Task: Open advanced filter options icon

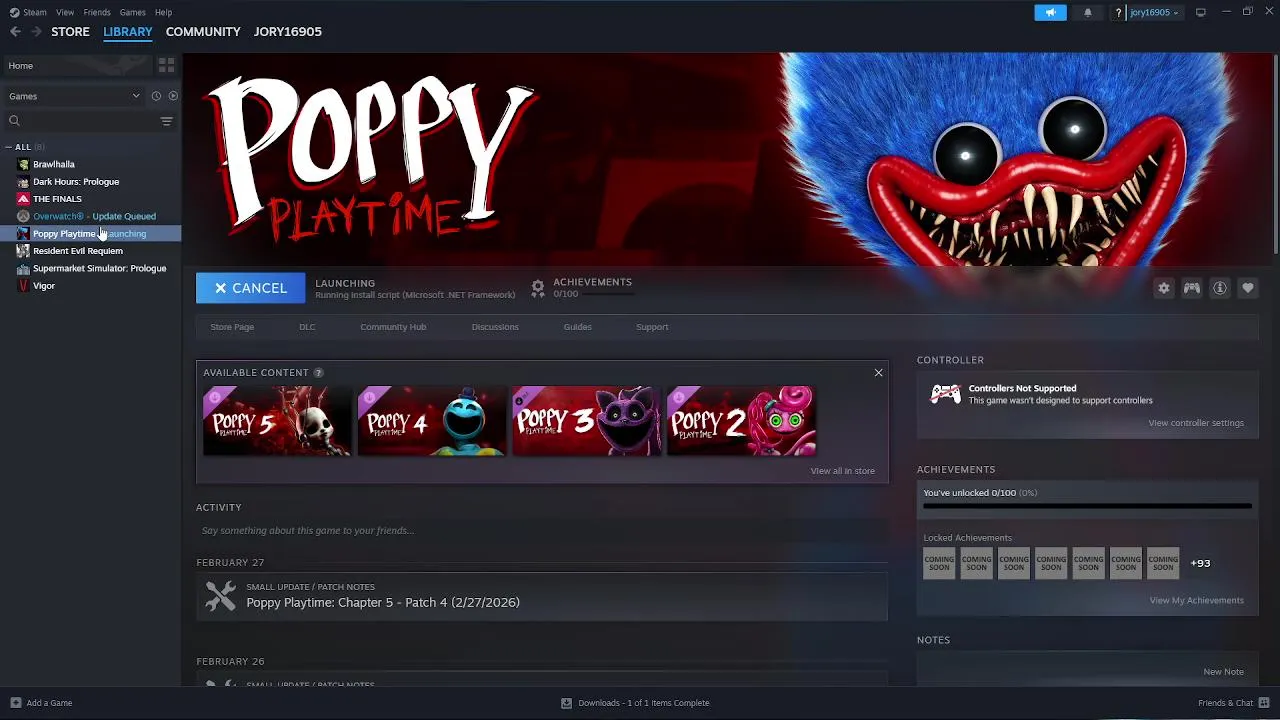Action: tap(166, 121)
